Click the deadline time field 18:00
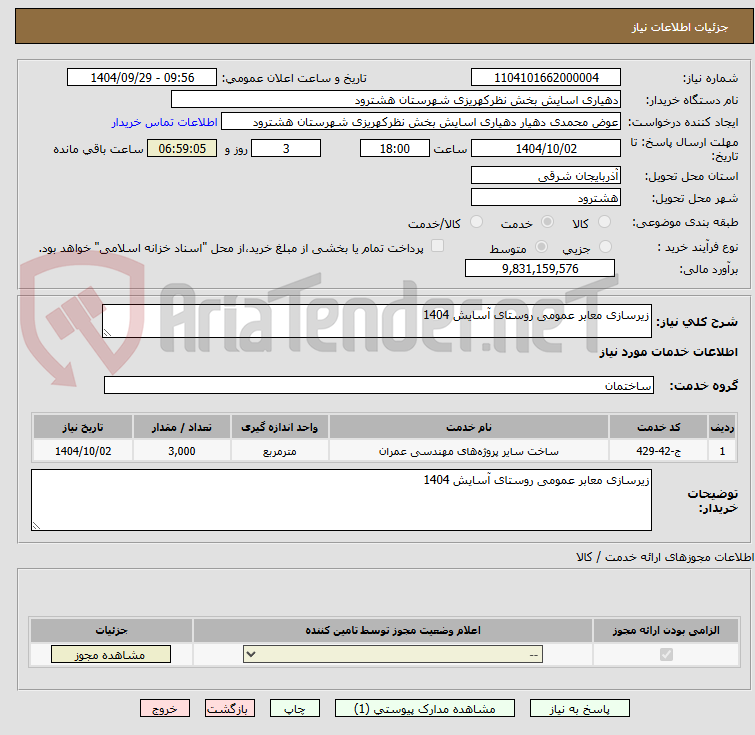 click(394, 148)
